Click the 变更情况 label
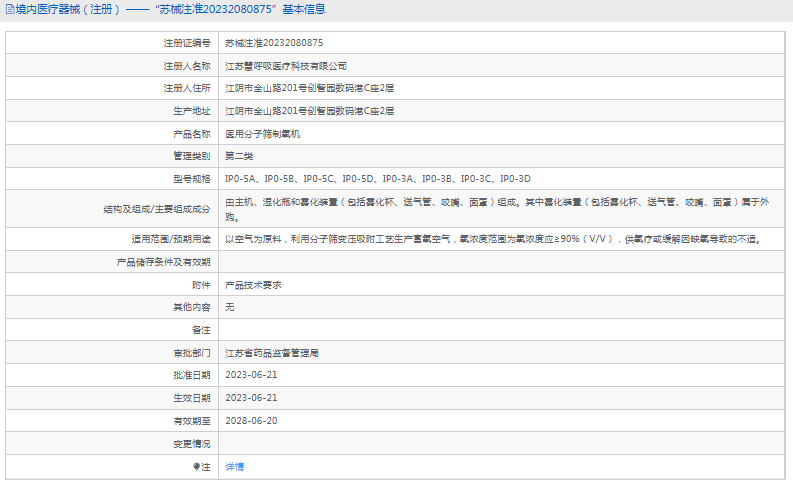The height and width of the screenshot is (482, 793). 192,444
